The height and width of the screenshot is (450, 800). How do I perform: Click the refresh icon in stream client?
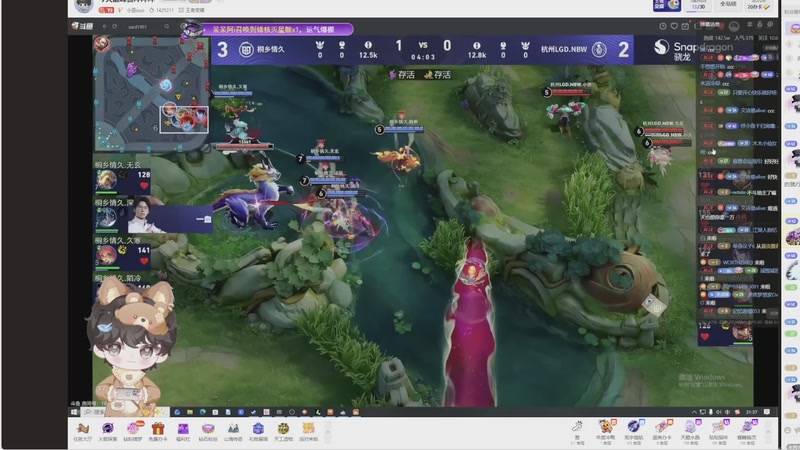click(x=115, y=26)
